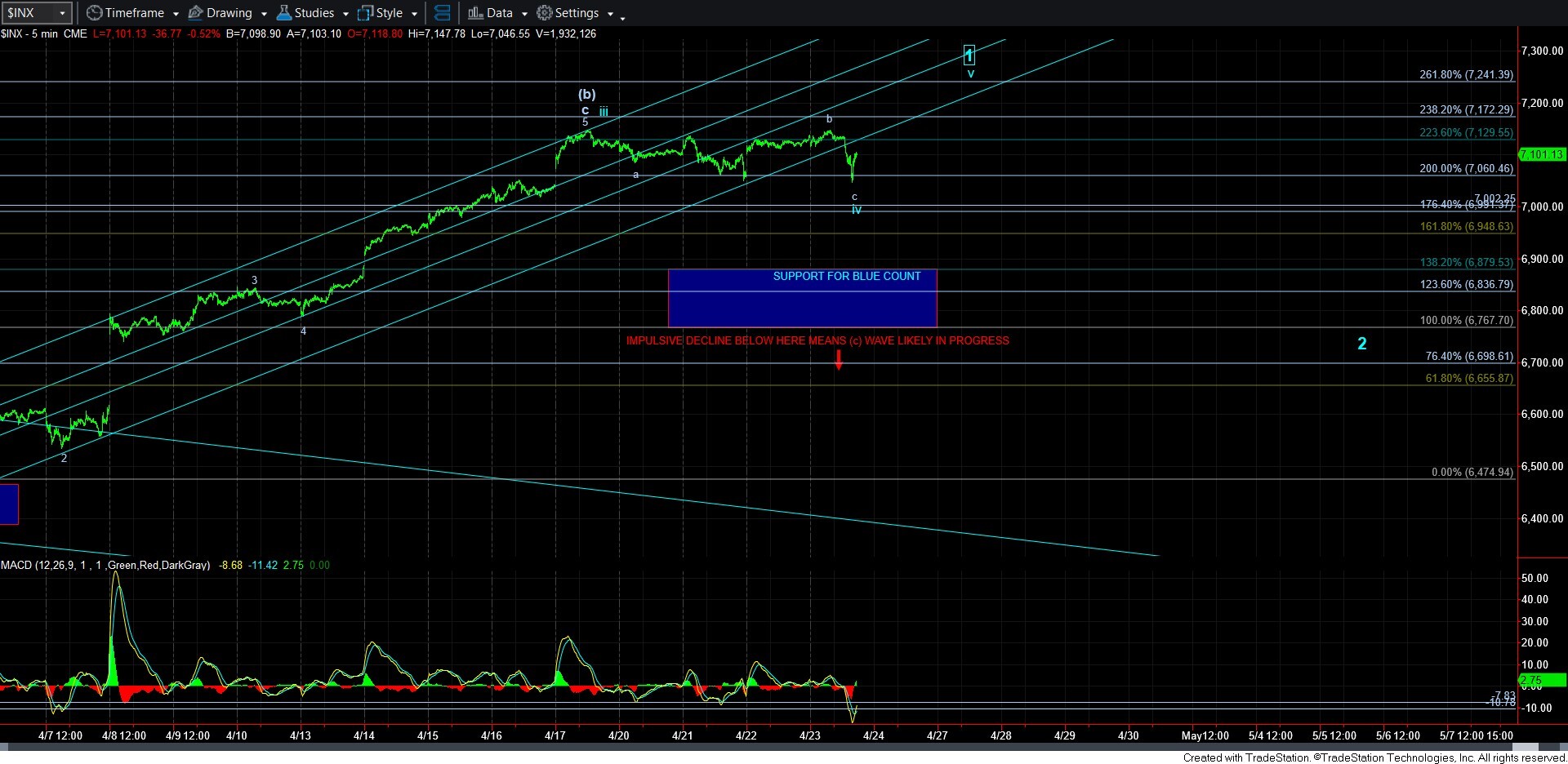Screen dimensions: 1568x764
Task: Click the MACD indicator title label
Action: click(x=105, y=565)
